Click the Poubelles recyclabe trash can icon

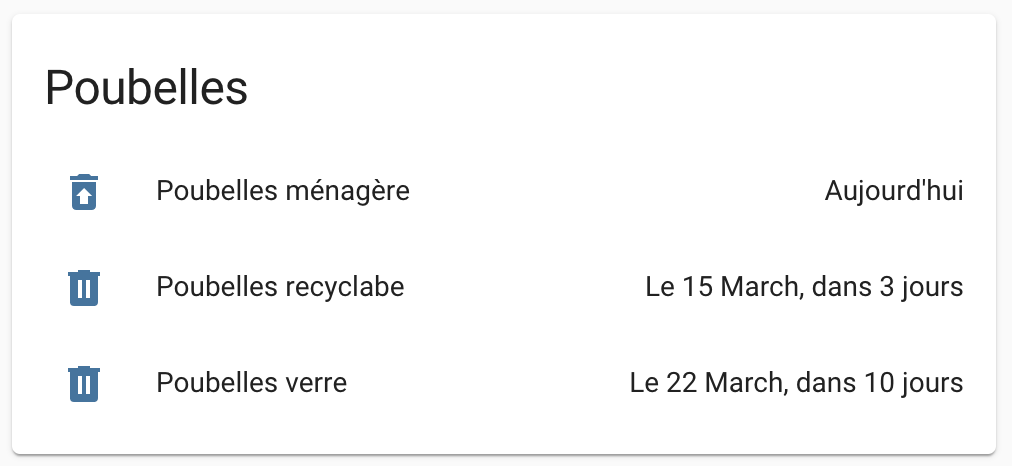(84, 288)
